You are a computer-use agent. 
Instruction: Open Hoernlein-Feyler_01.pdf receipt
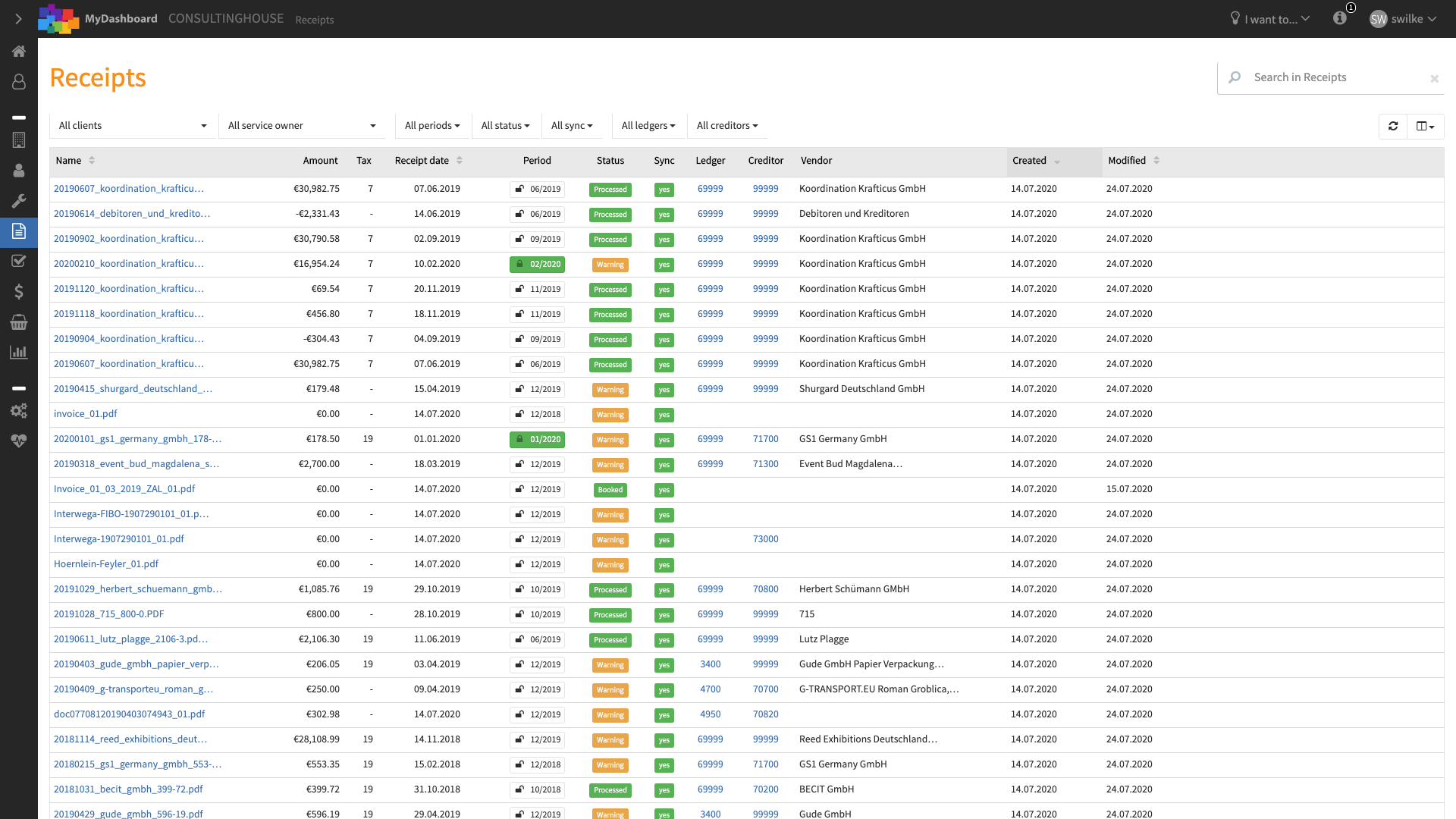106,564
